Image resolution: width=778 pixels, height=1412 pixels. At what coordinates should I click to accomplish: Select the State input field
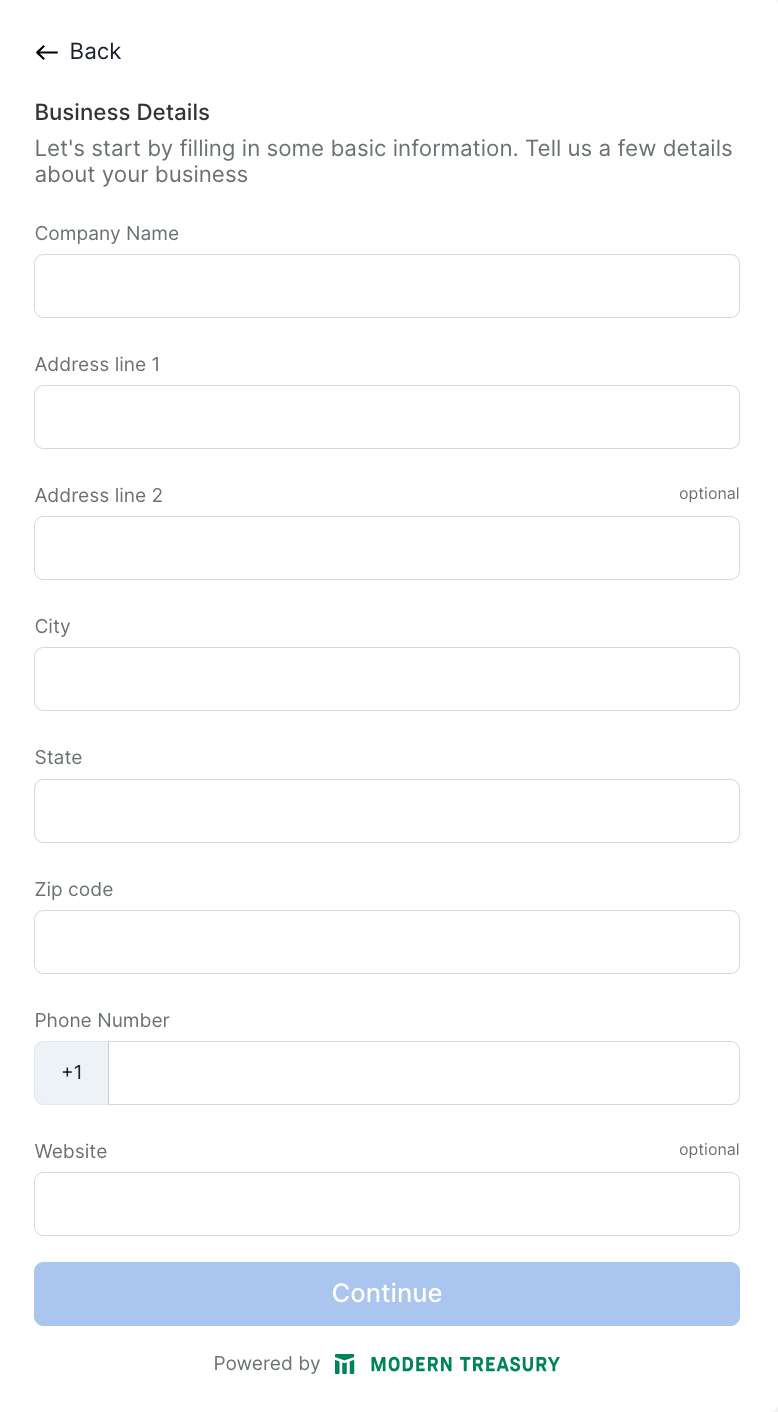[x=387, y=810]
